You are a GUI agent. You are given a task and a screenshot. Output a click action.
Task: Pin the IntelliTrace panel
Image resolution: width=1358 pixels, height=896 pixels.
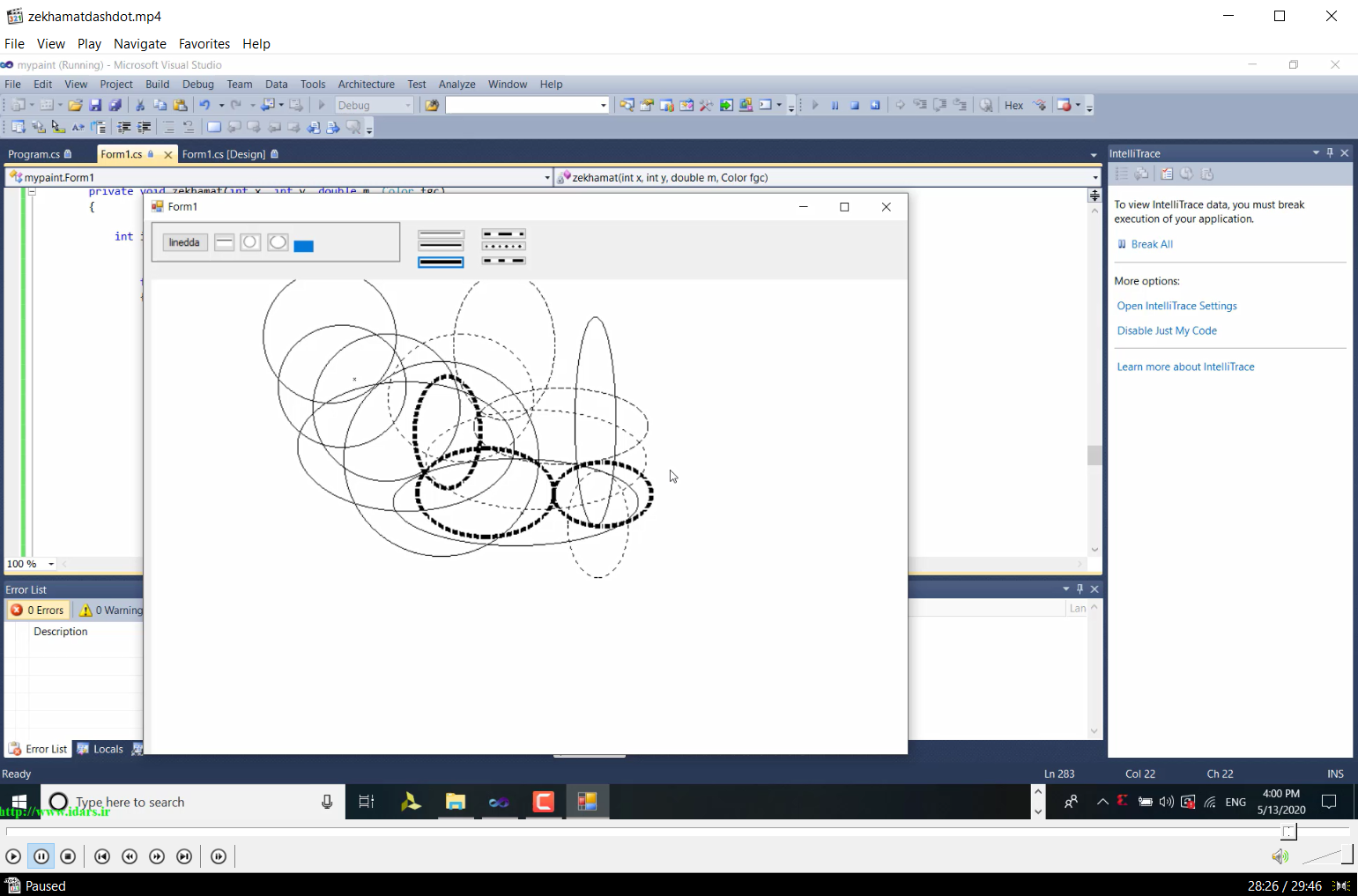tap(1330, 152)
